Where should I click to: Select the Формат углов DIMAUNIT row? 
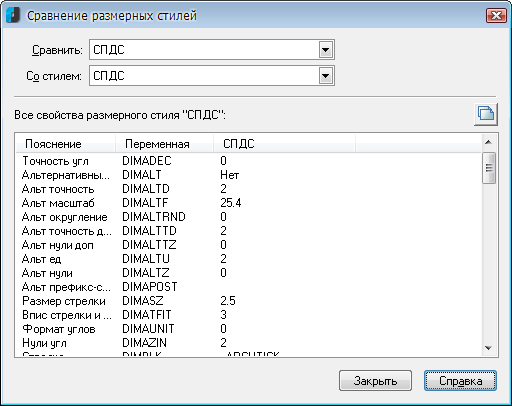(248, 329)
